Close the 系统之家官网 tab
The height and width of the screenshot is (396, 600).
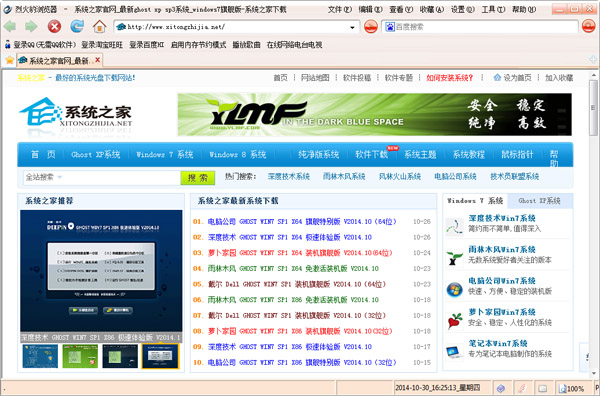point(98,60)
